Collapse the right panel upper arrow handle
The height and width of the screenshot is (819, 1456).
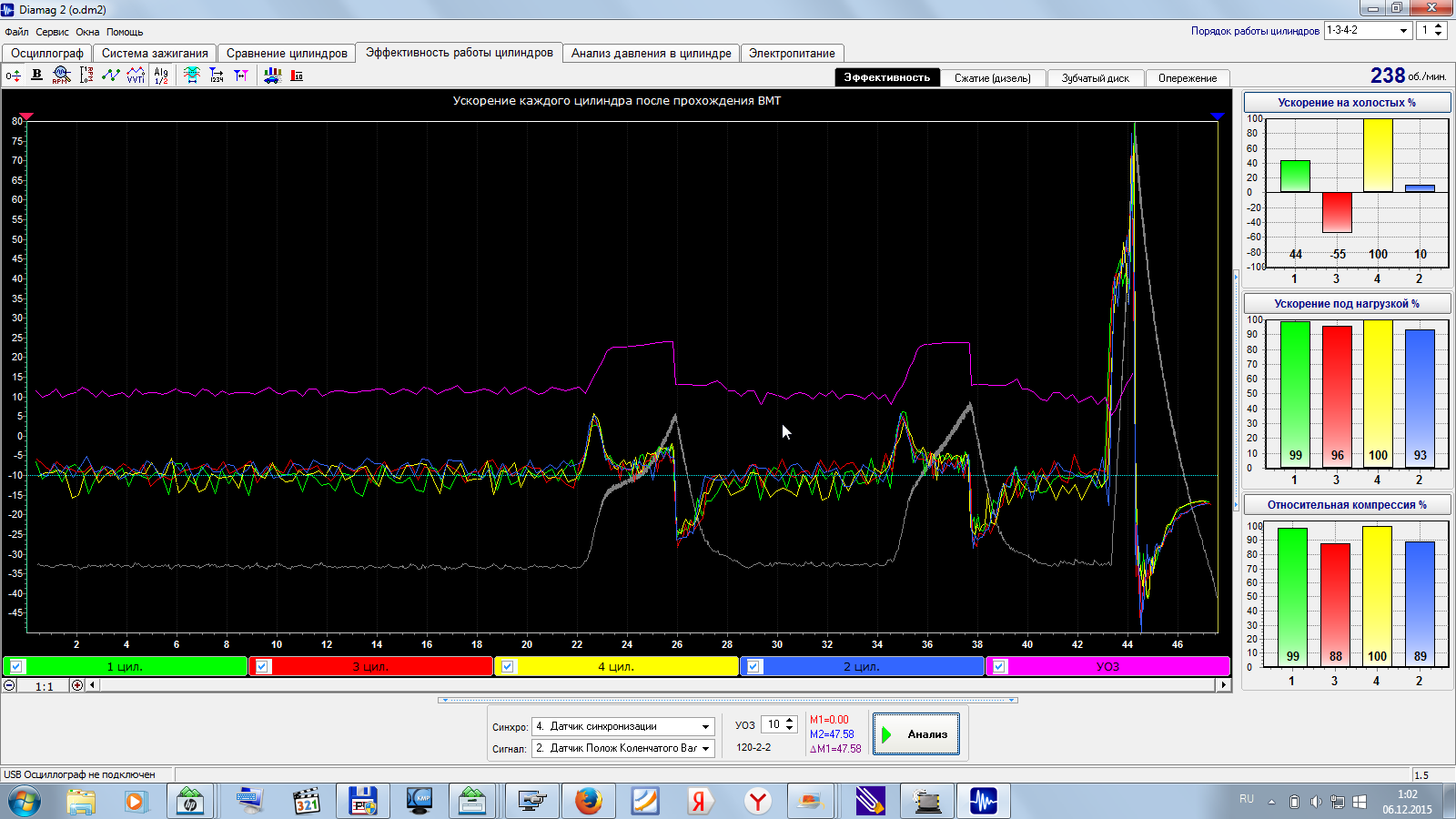click(x=1236, y=276)
